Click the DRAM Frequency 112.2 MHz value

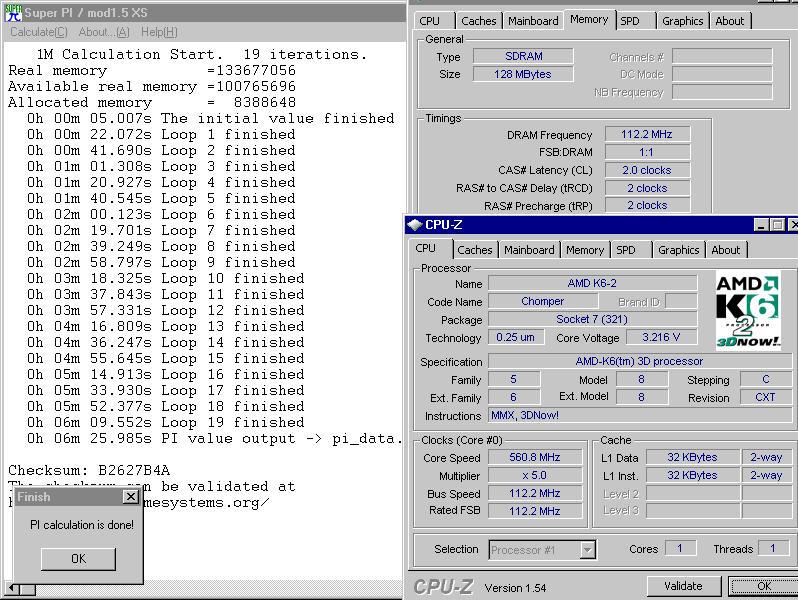coord(647,134)
